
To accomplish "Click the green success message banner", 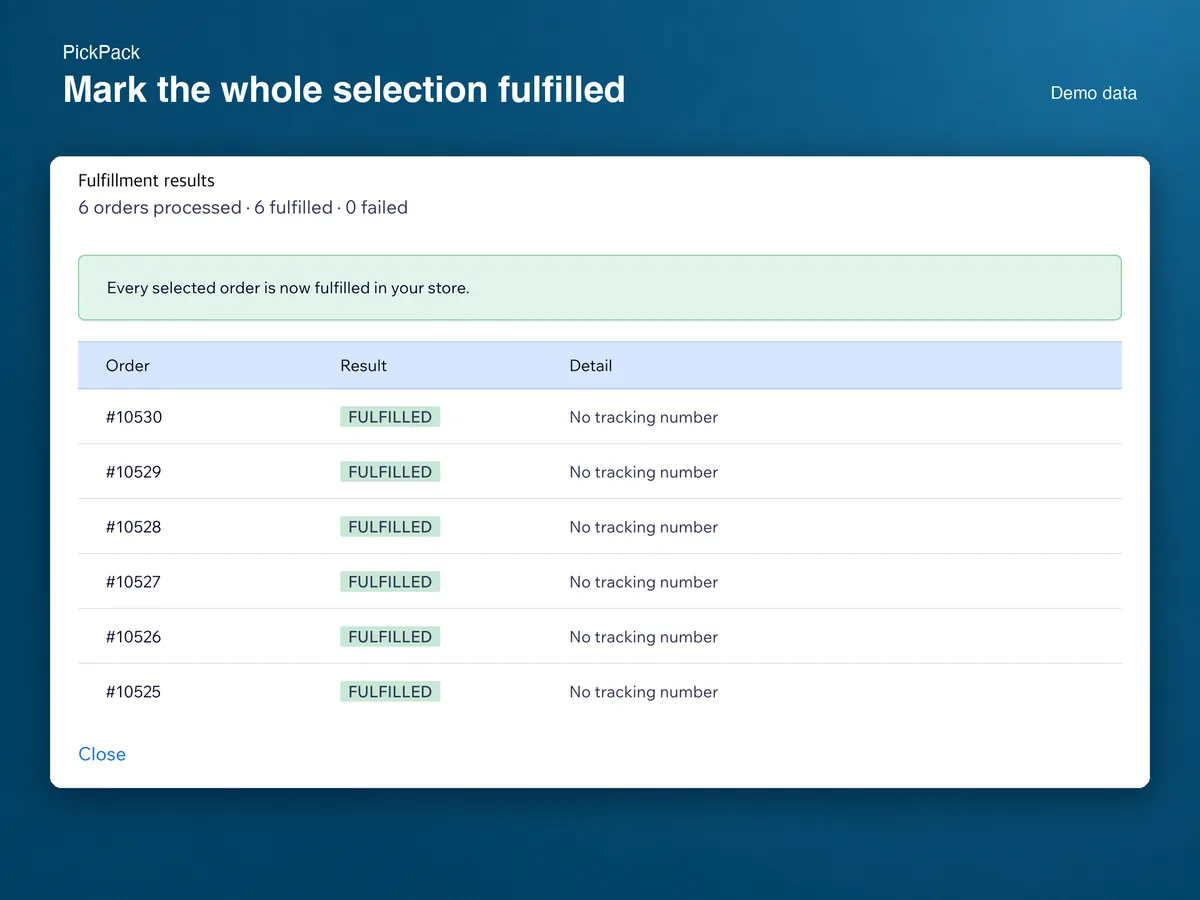I will pyautogui.click(x=600, y=288).
